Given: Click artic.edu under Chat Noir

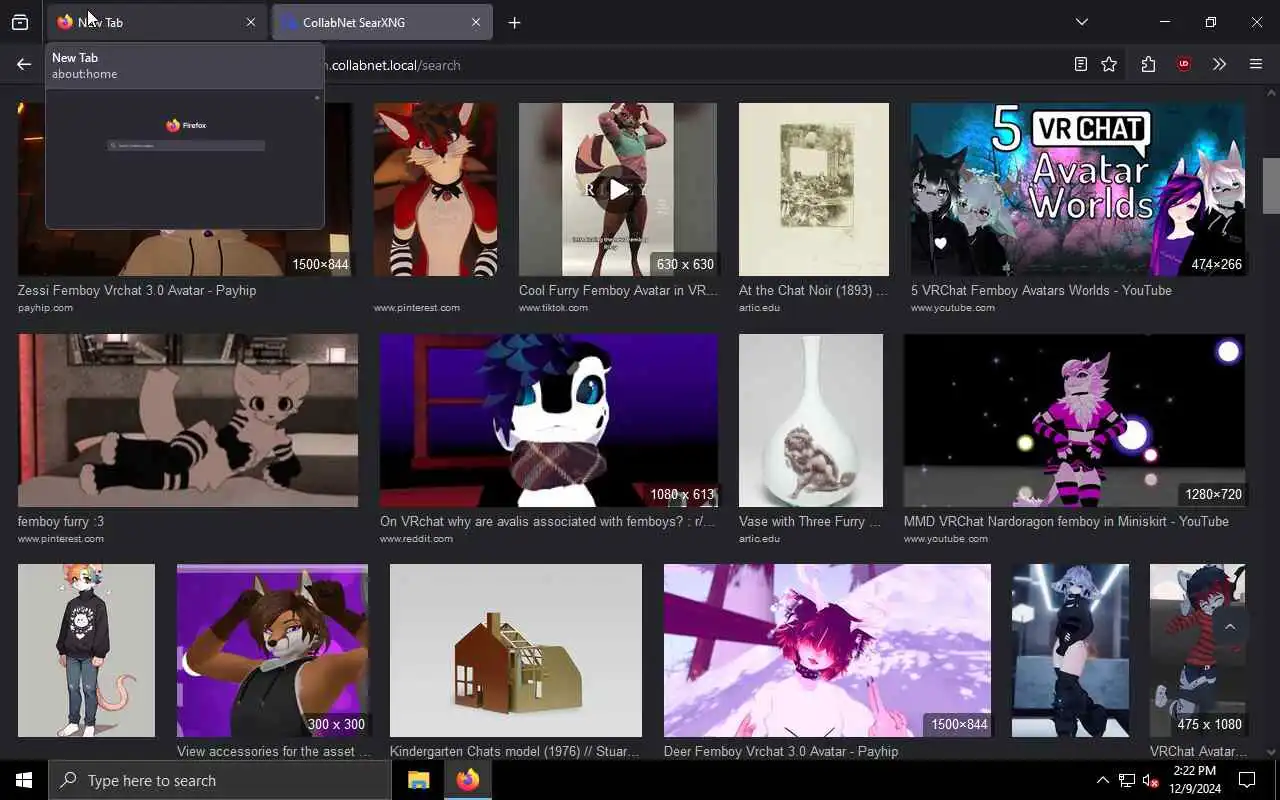Looking at the screenshot, I should 759,308.
